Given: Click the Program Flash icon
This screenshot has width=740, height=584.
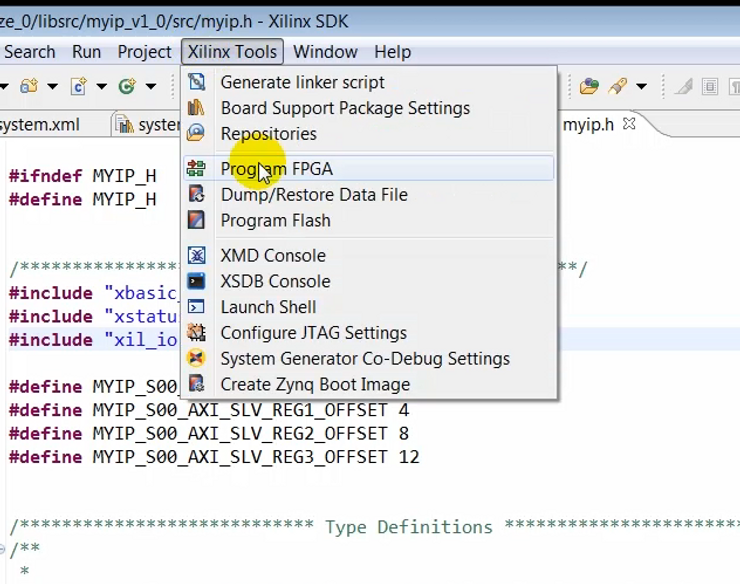Looking at the screenshot, I should (196, 220).
